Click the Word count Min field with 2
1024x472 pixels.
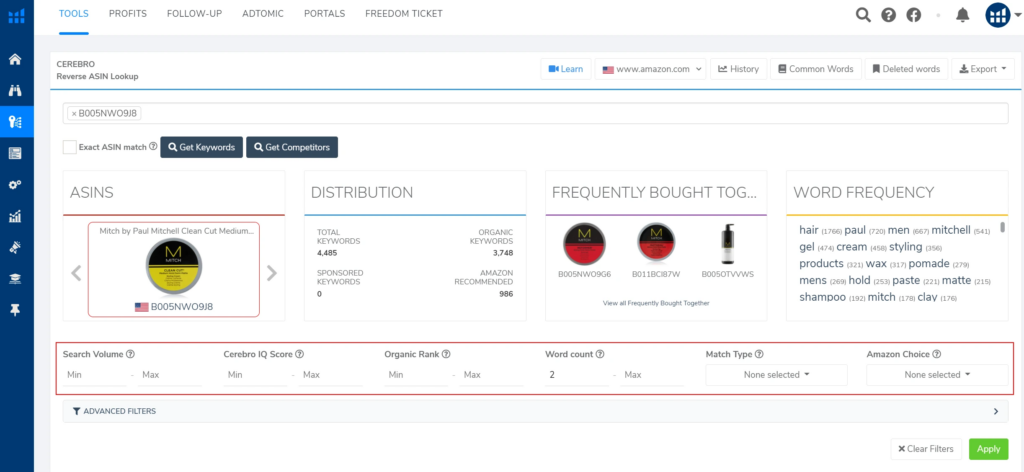(577, 375)
